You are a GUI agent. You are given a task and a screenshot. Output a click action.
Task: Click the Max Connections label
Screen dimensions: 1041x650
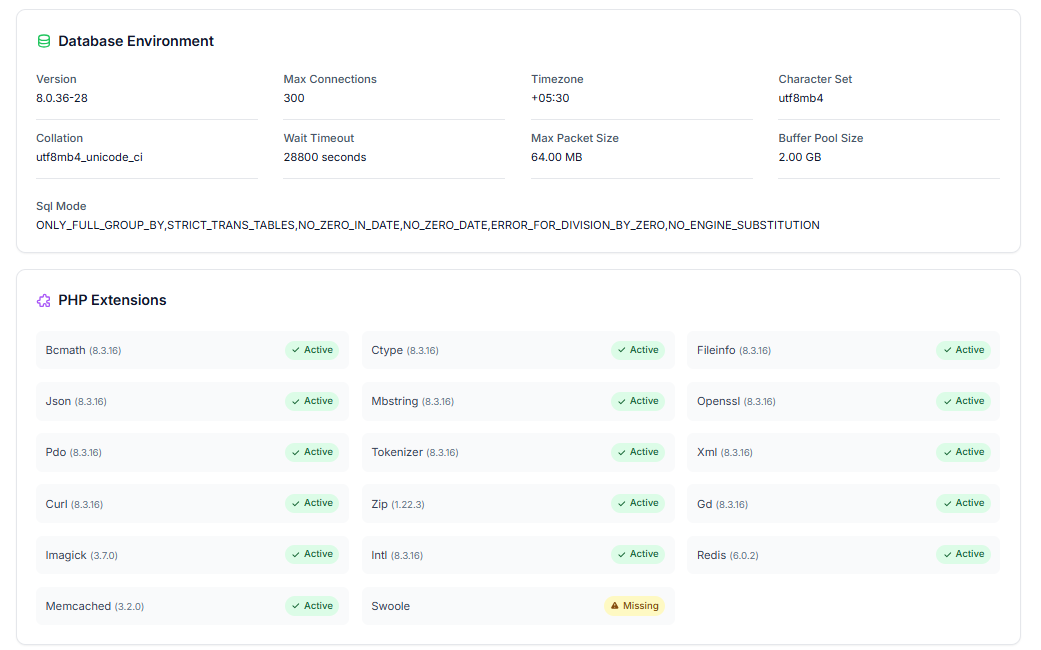(x=330, y=79)
